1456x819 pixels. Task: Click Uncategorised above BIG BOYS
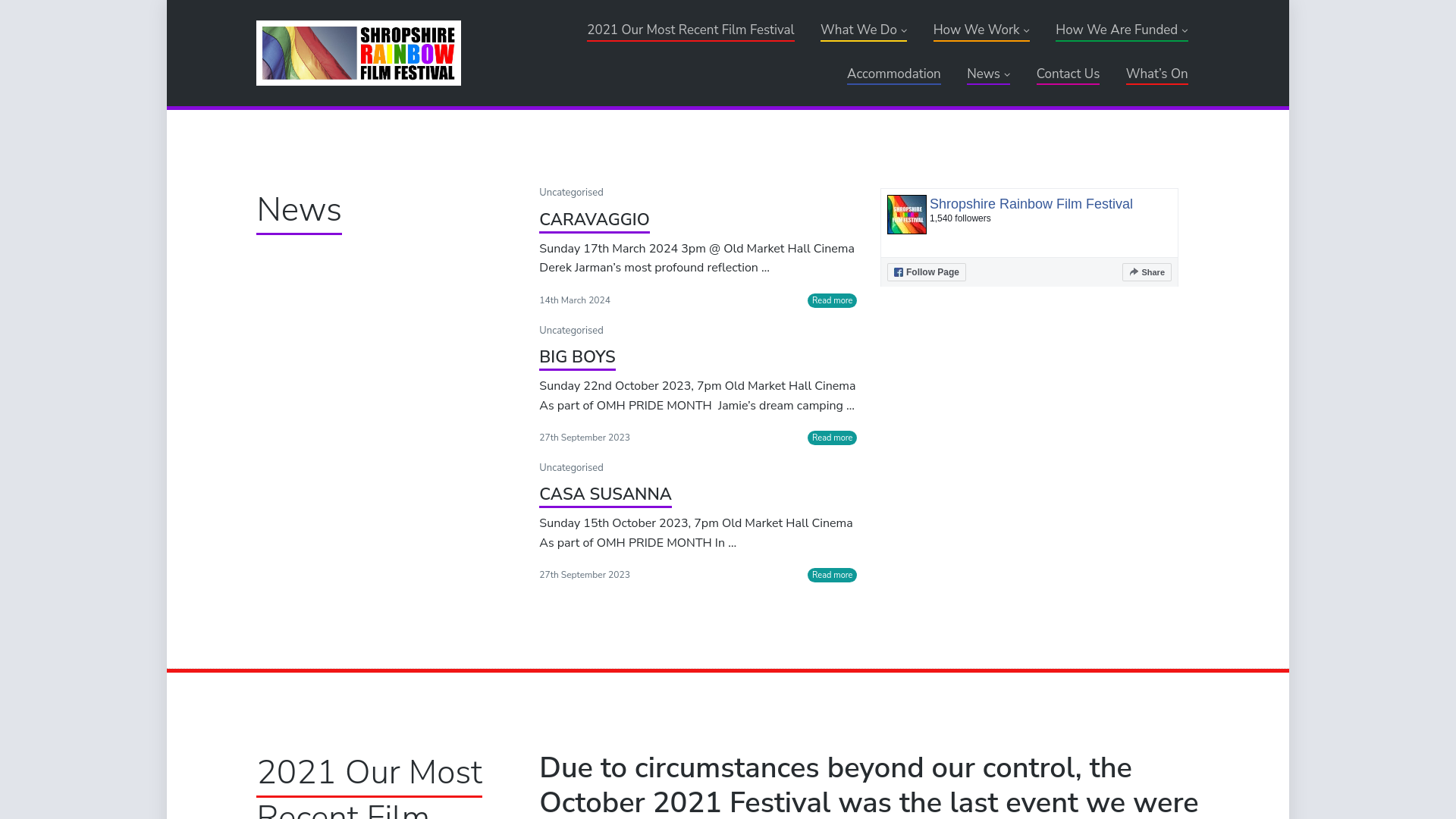pos(571,331)
